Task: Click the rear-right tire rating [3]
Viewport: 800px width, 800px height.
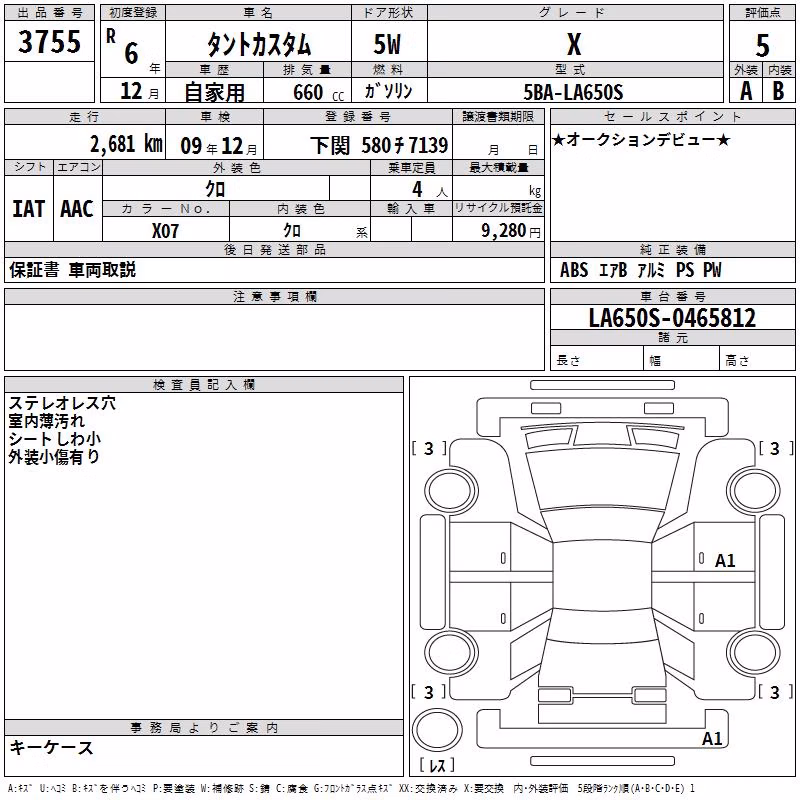Action: pos(776,692)
